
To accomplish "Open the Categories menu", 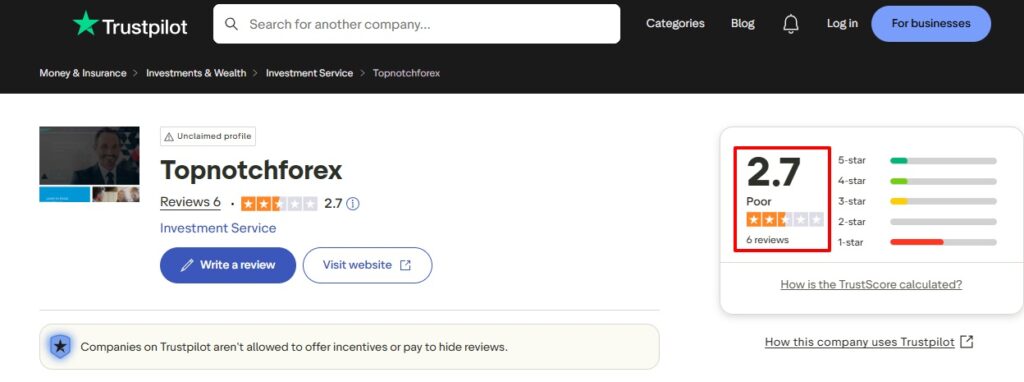I will click(675, 24).
